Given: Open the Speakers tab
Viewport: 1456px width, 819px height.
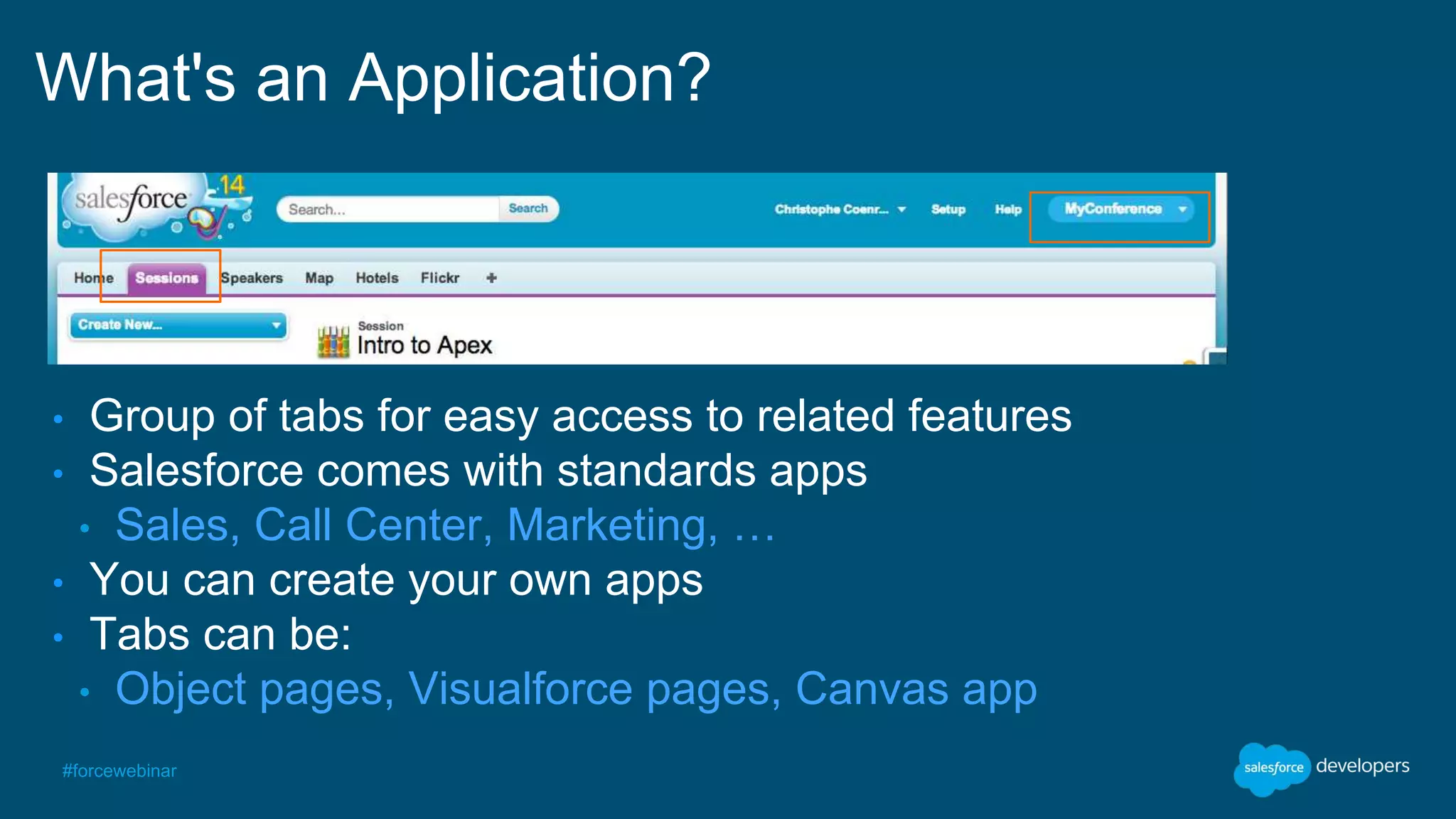Looking at the screenshot, I should (252, 278).
